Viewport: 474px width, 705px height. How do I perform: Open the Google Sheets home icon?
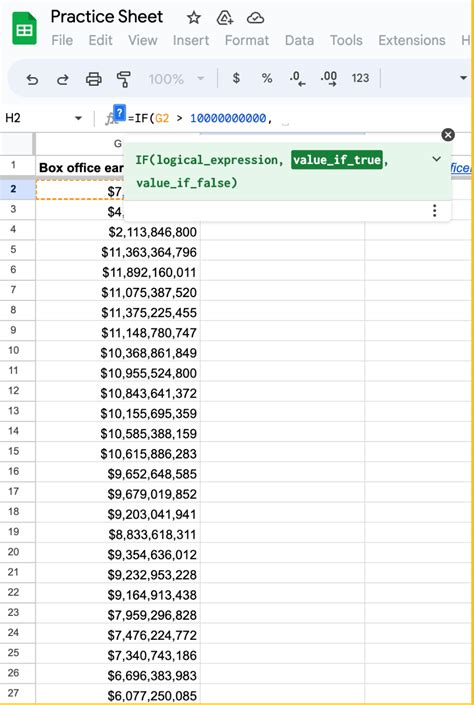pyautogui.click(x=24, y=28)
